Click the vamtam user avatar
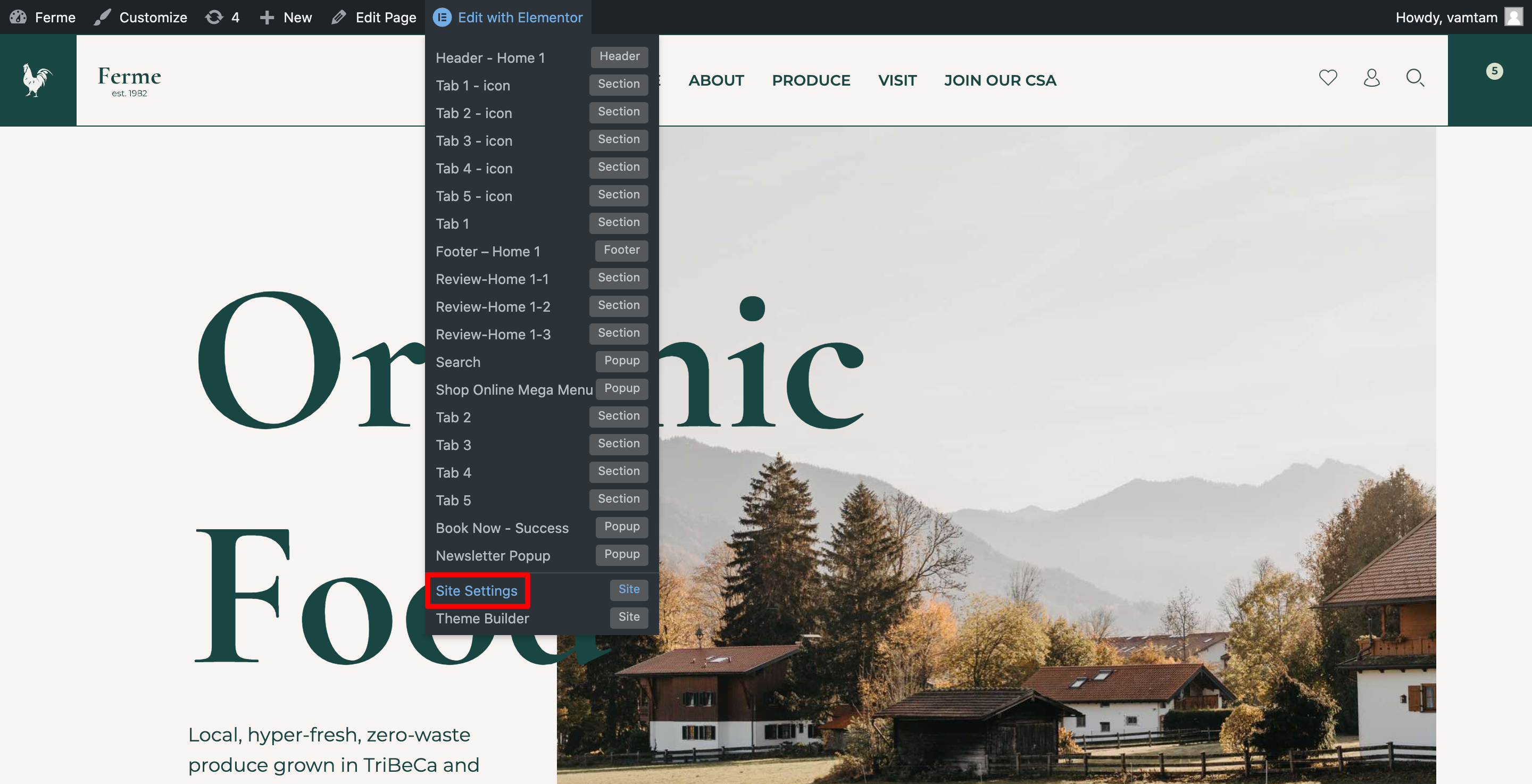The width and height of the screenshot is (1532, 784). coord(1513,17)
